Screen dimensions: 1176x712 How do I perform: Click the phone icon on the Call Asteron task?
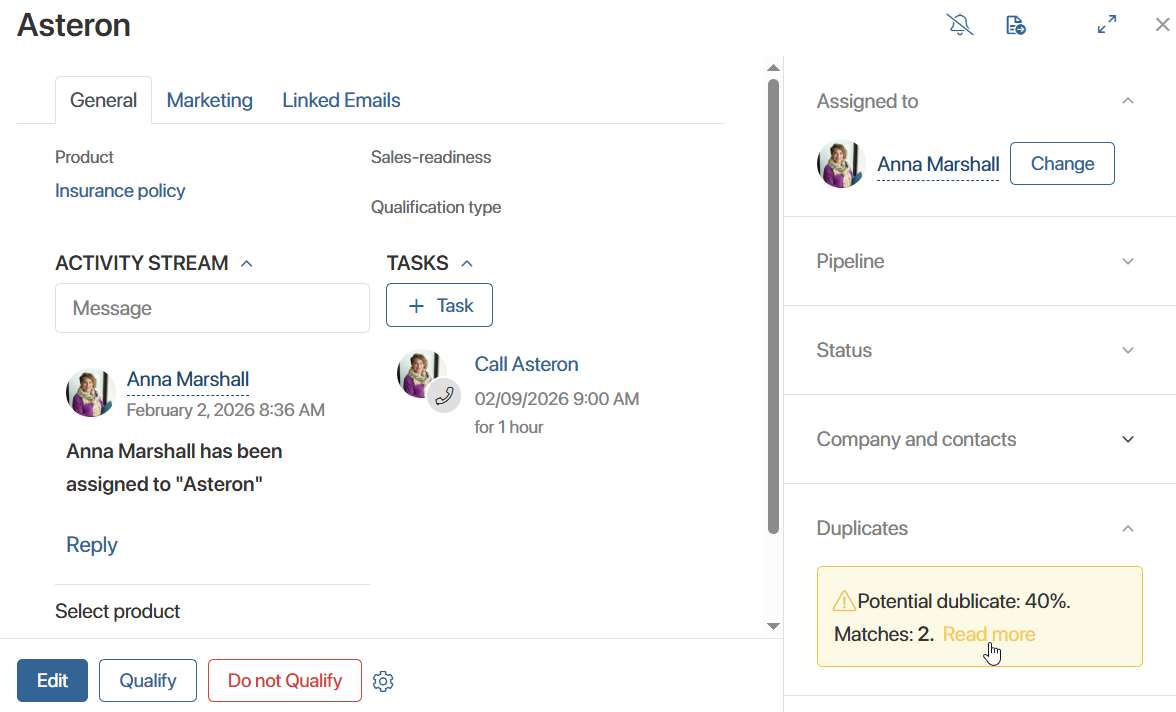(444, 396)
